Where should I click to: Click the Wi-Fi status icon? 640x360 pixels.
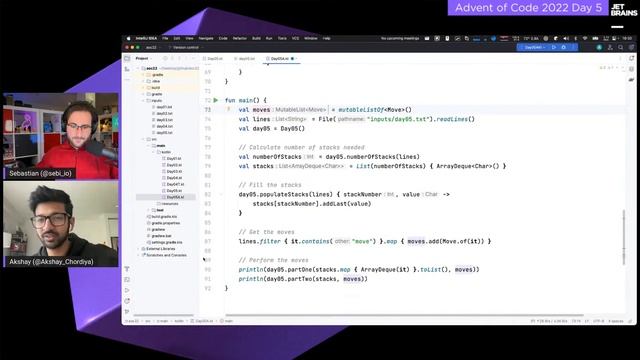pyautogui.click(x=585, y=38)
